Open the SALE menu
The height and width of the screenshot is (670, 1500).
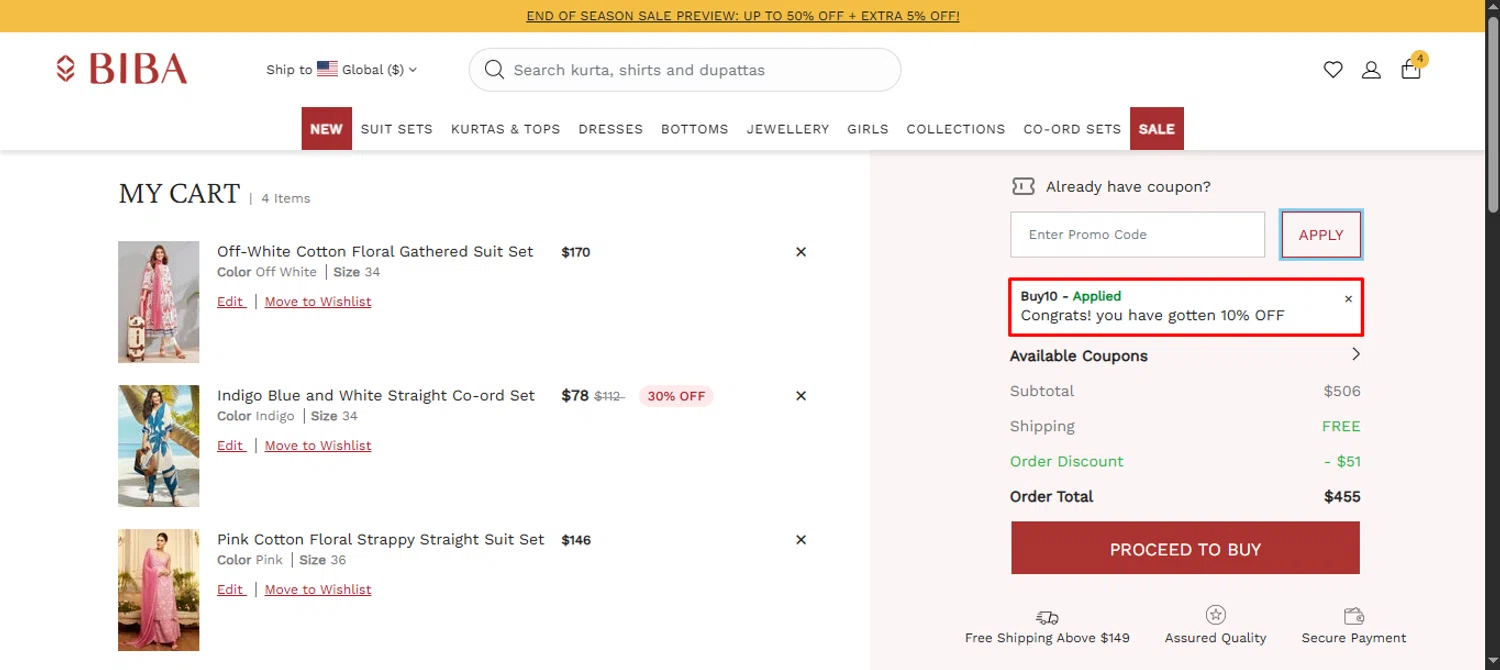(1157, 129)
